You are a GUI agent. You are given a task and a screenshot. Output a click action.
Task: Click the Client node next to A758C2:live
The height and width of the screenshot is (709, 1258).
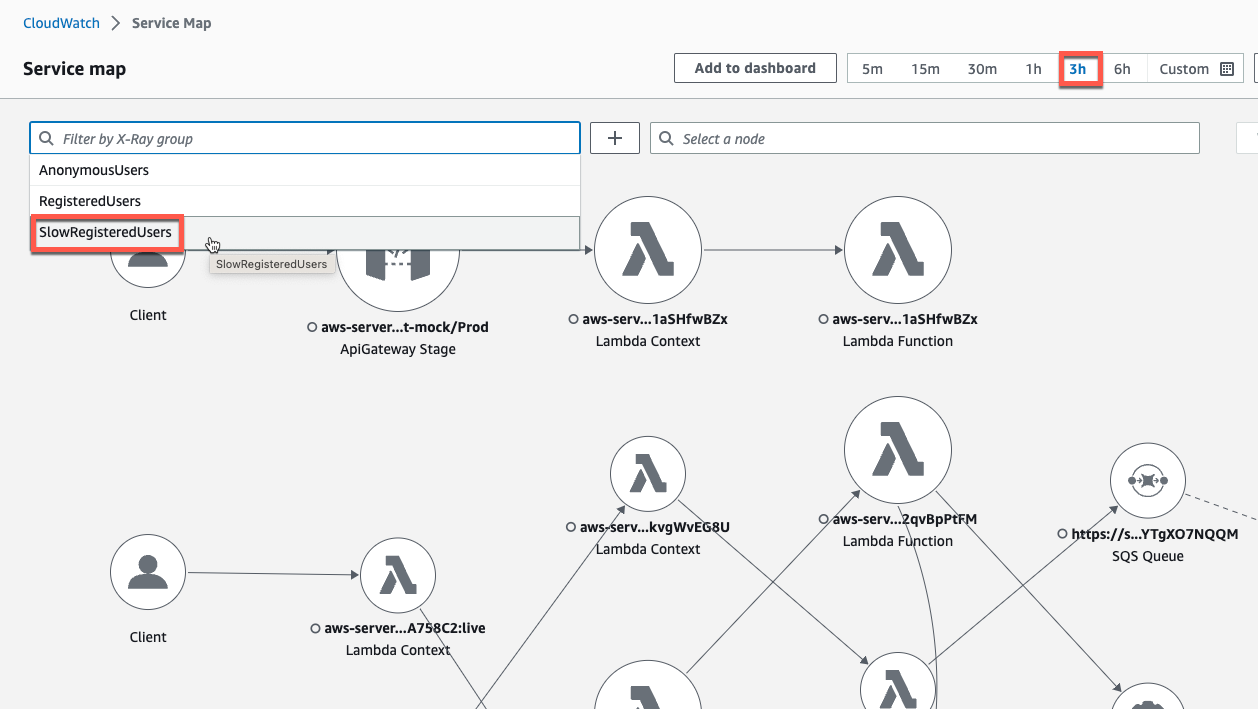coord(148,573)
